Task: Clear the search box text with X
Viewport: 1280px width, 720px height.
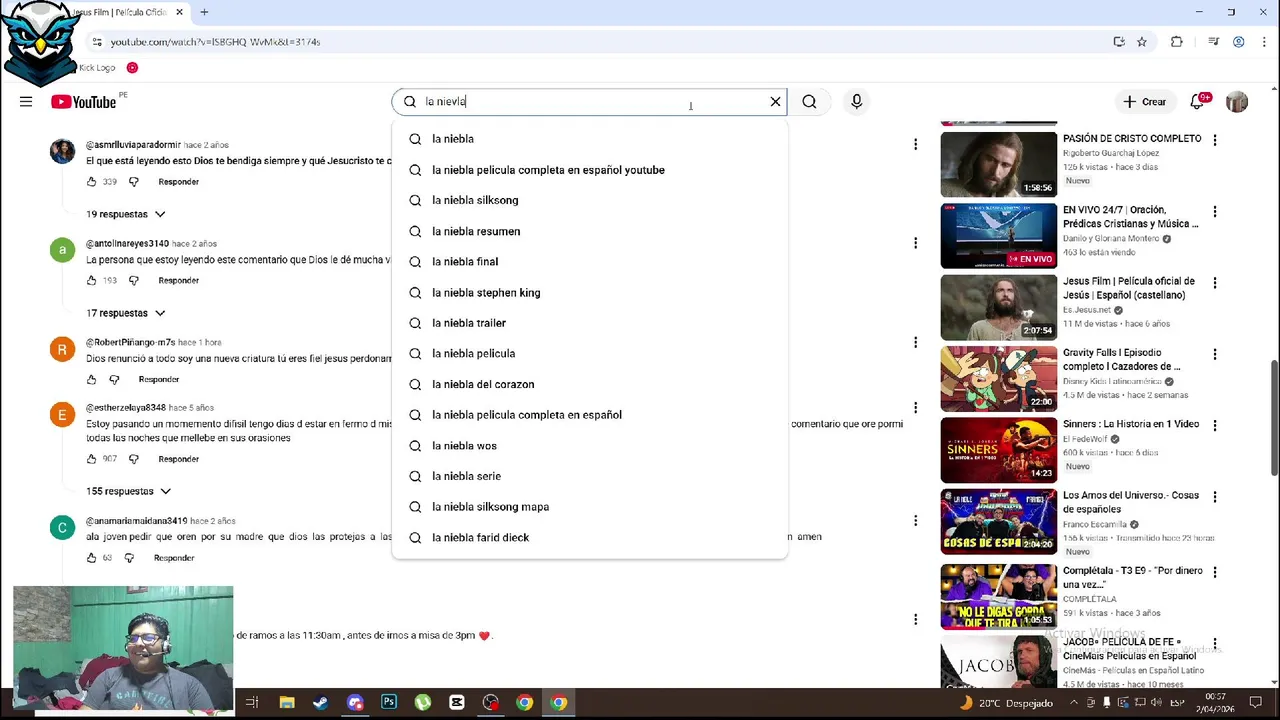Action: click(775, 102)
